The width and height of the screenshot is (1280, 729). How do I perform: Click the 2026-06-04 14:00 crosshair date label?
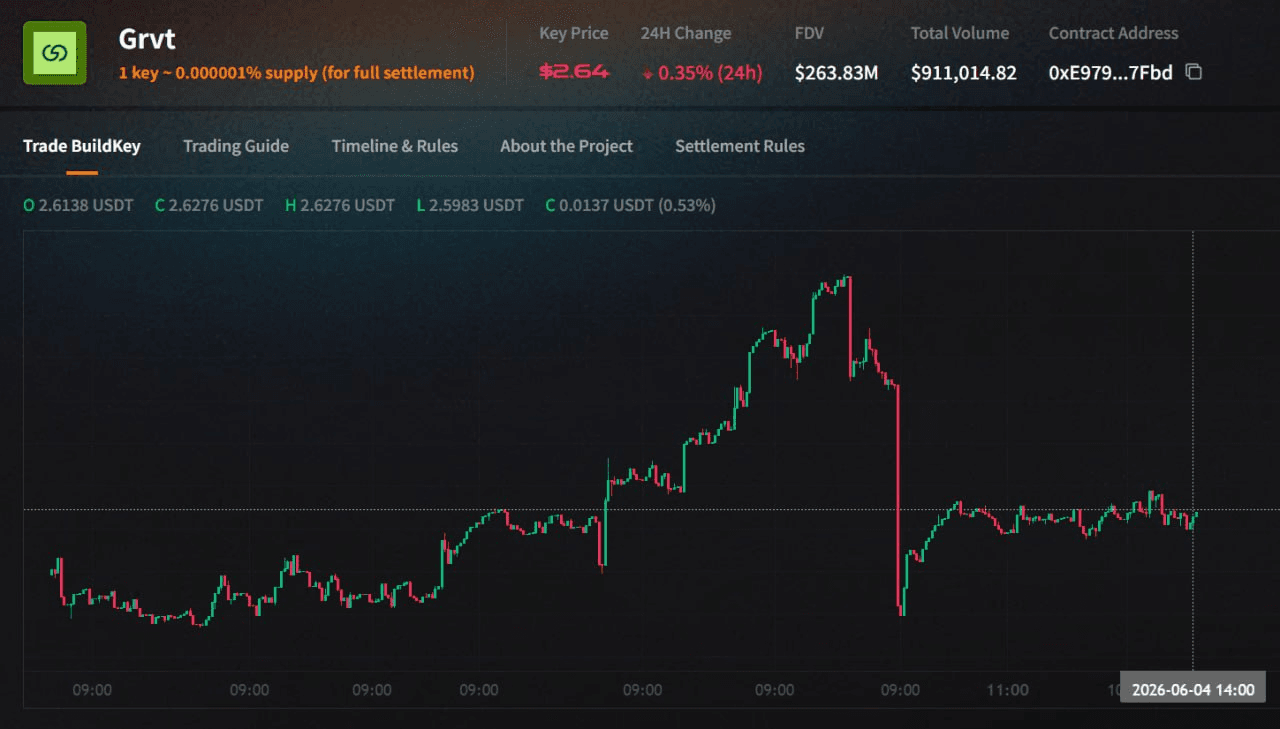pos(1193,689)
